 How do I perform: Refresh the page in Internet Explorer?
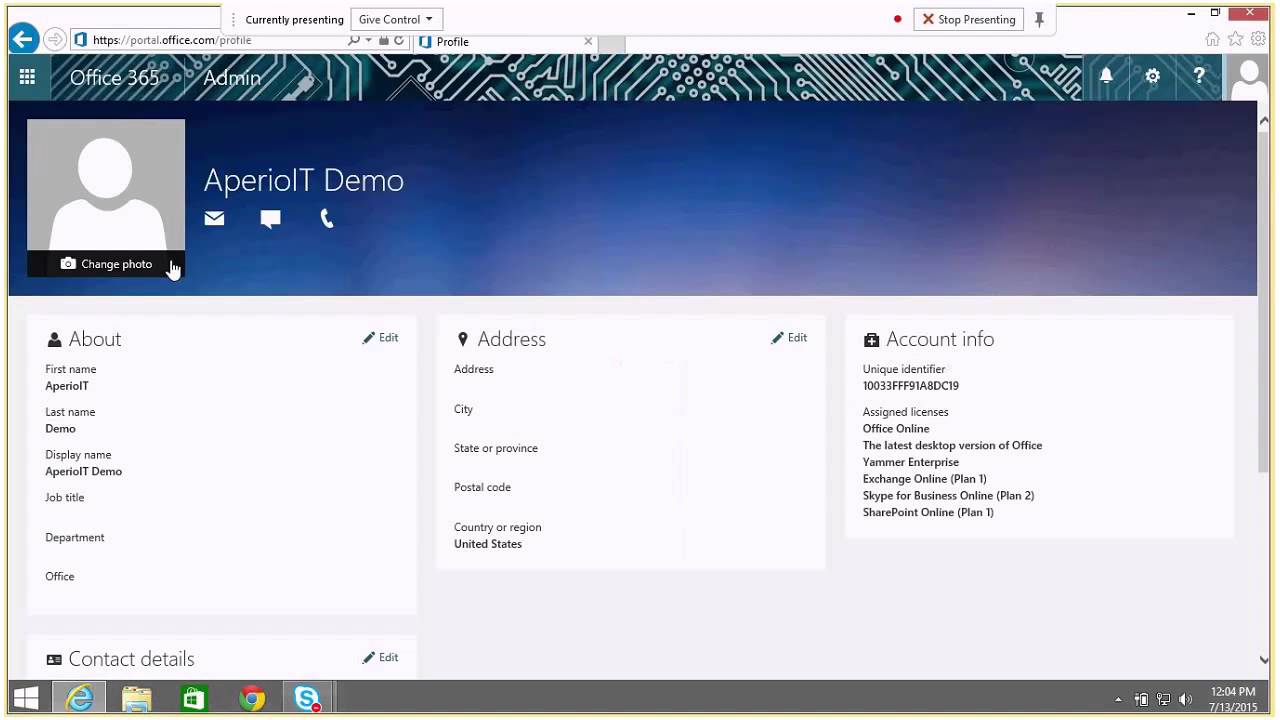400,40
